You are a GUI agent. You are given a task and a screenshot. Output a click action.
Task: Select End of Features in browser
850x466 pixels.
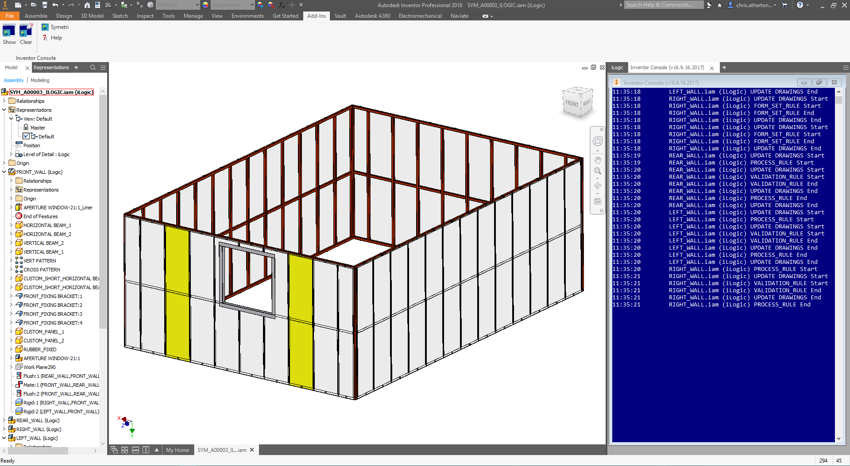coord(40,216)
